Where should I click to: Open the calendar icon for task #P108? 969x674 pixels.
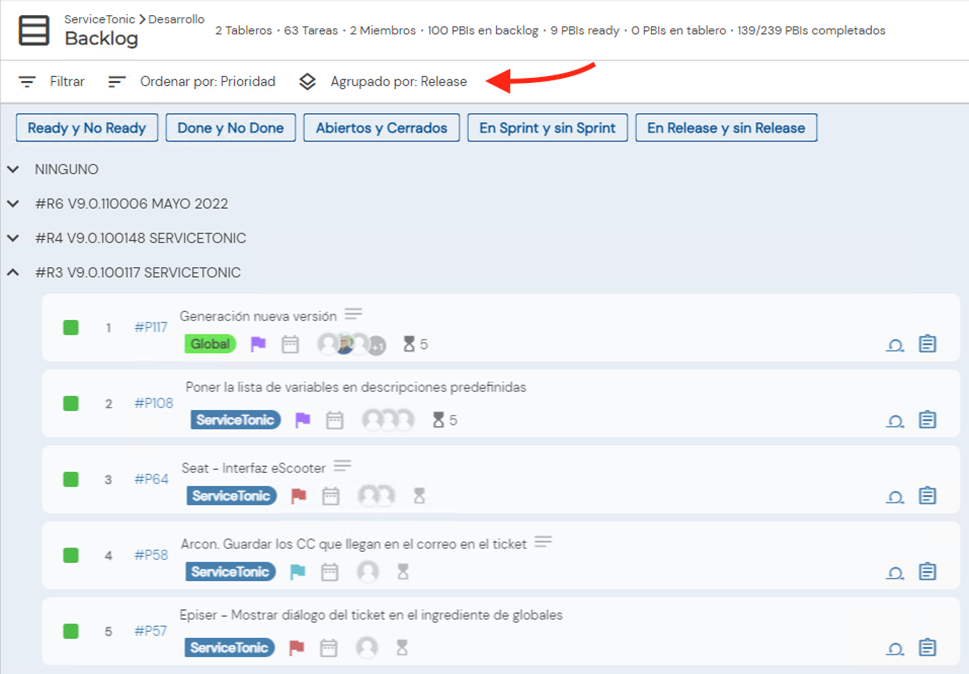pyautogui.click(x=335, y=420)
